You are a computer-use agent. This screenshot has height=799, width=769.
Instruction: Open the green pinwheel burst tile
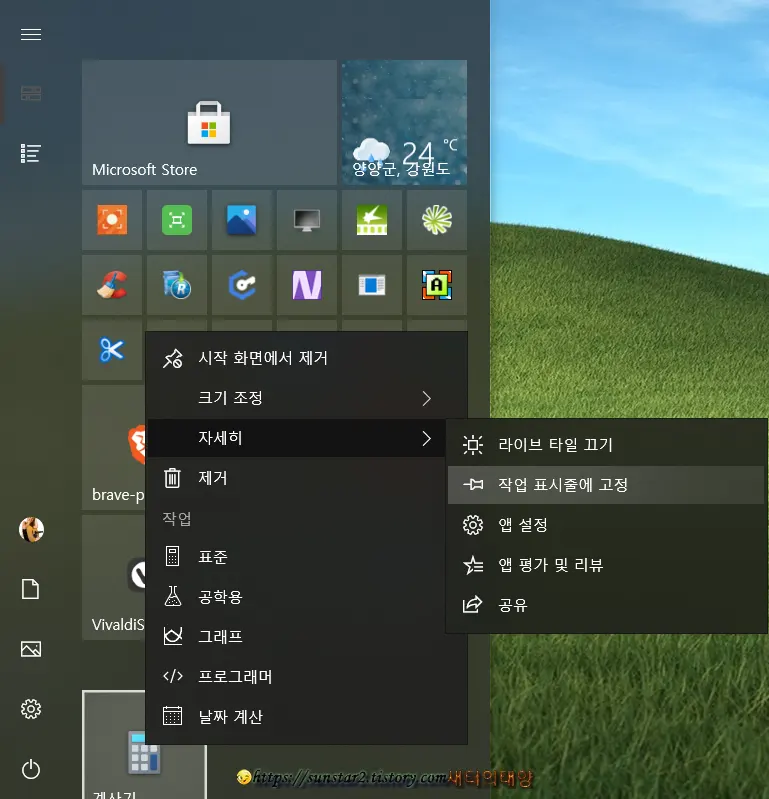(437, 220)
